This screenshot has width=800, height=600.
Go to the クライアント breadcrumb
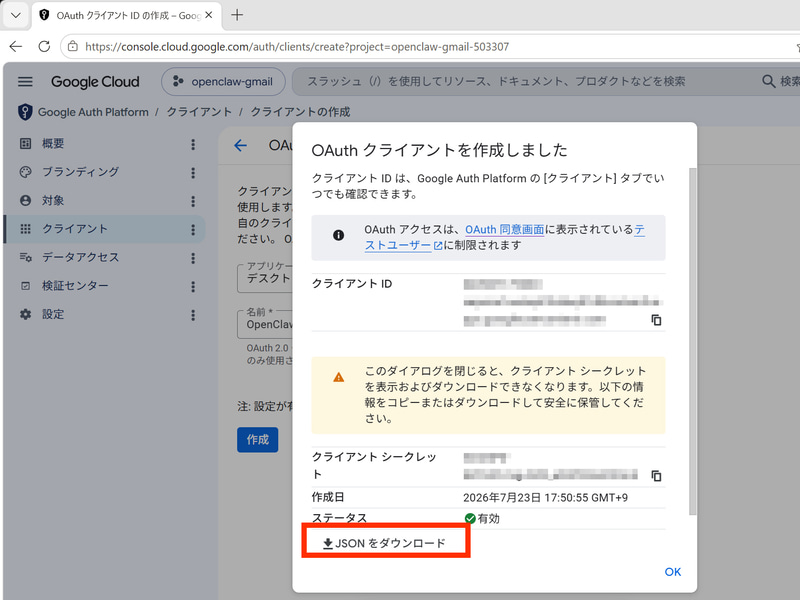199,112
